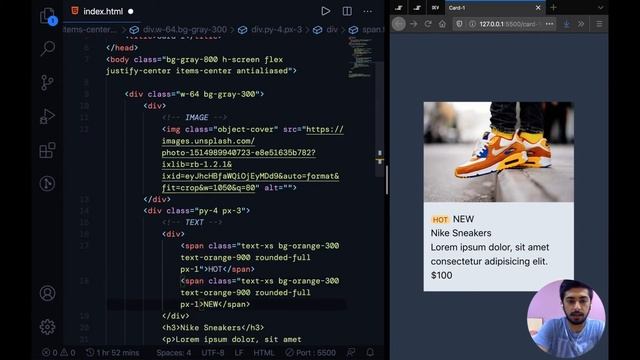Open the Source Control view
Viewport: 640px width, 360px height.
coord(47,82)
